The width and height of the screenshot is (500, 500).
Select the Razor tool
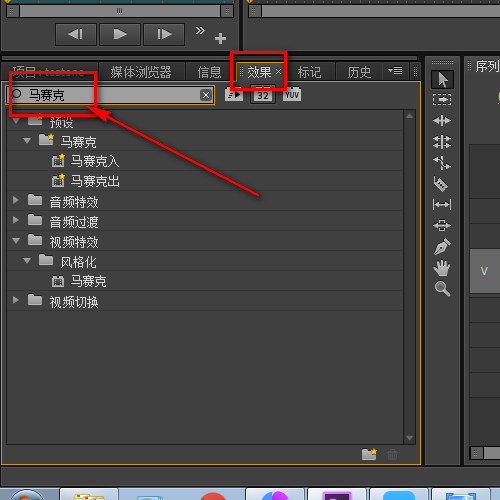point(441,184)
